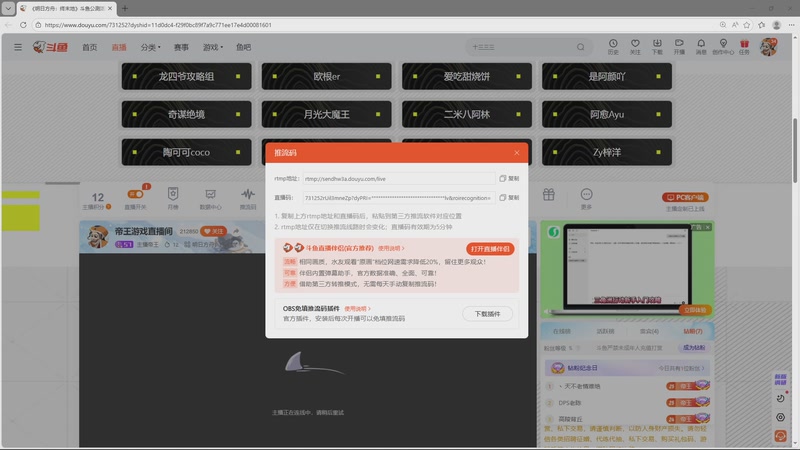Click the 推流码 waveform icon
This screenshot has height=450, width=800.
coord(248,198)
